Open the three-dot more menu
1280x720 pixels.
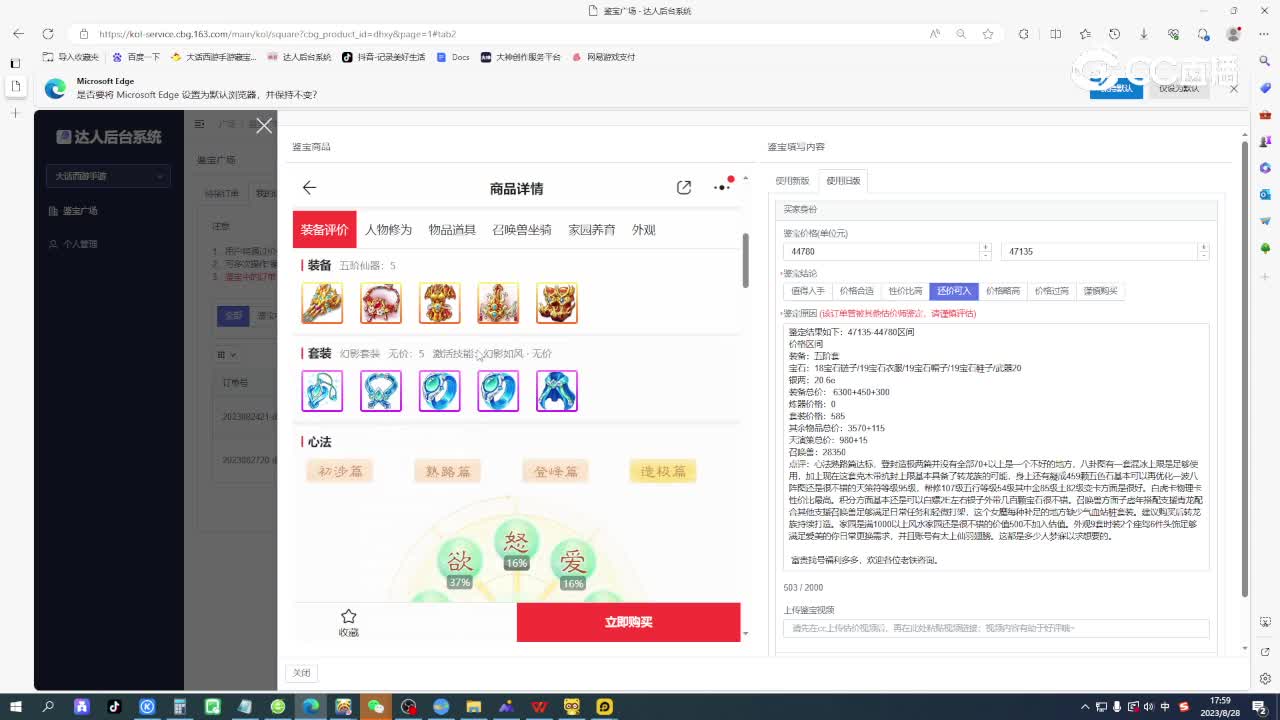[722, 187]
